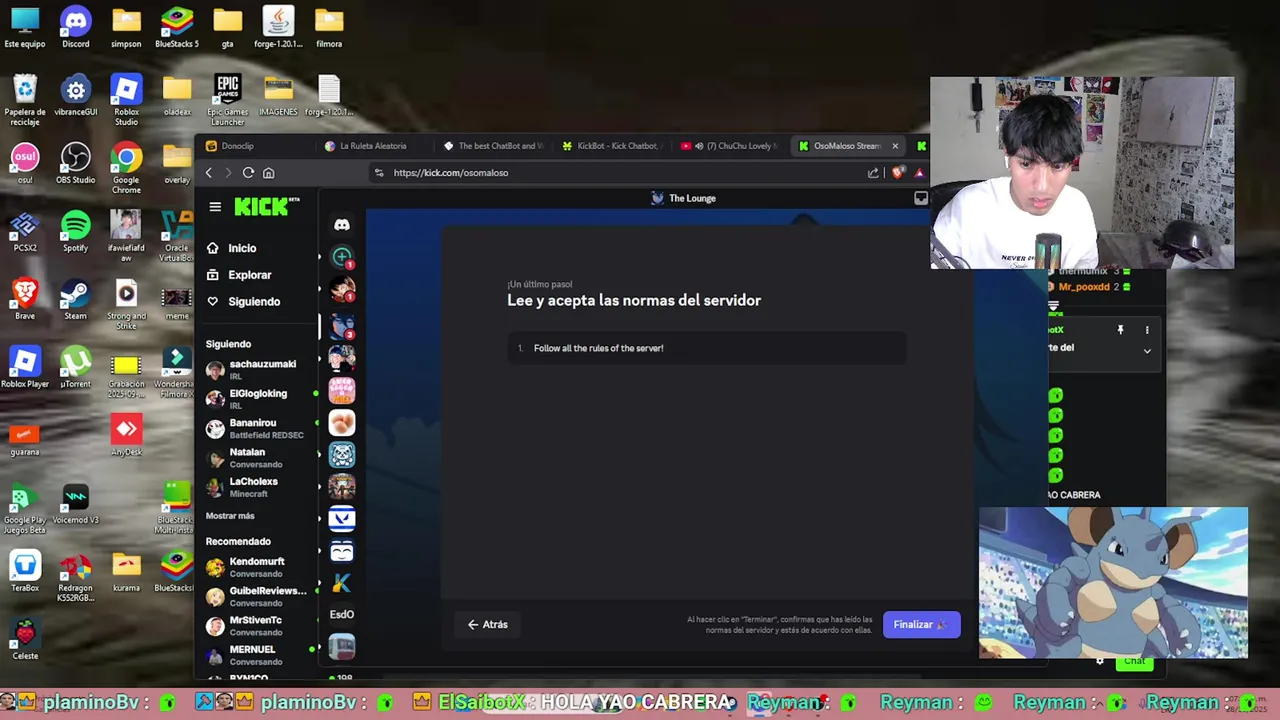Viewport: 1280px width, 720px height.
Task: Open the Discord home icon in server list
Action: click(x=342, y=225)
